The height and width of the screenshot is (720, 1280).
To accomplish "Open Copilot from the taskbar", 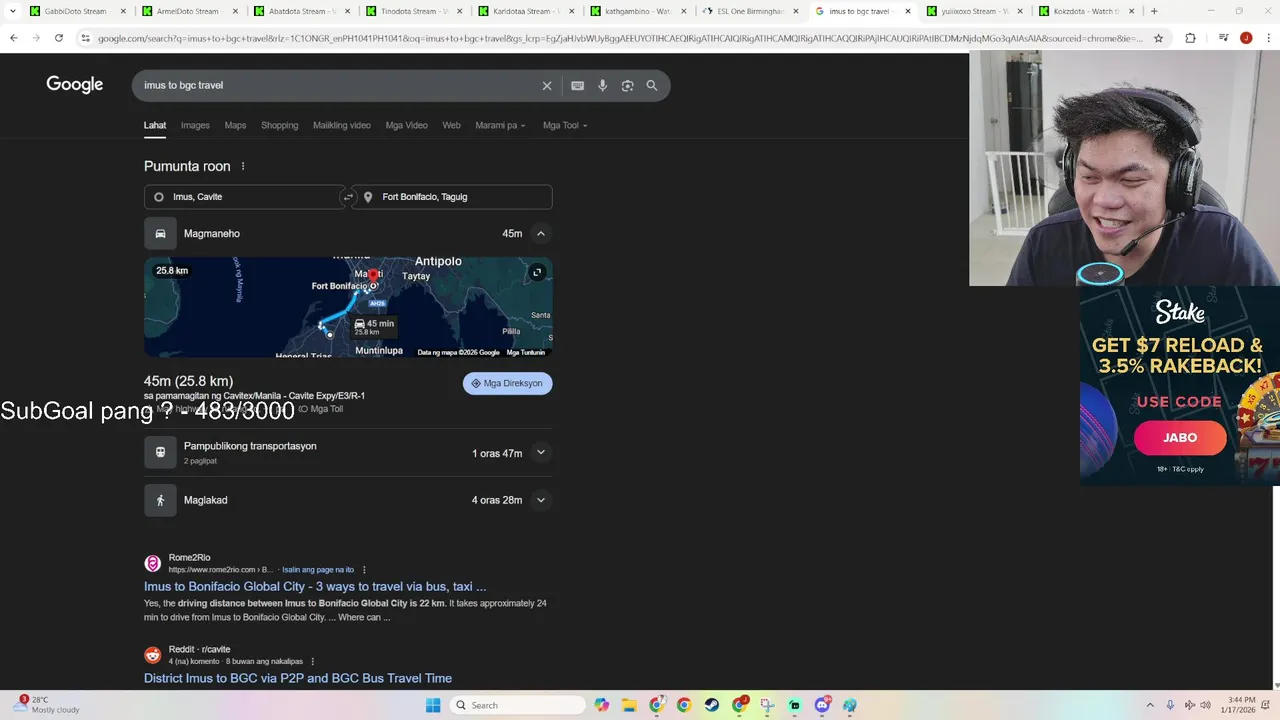I will pos(602,705).
